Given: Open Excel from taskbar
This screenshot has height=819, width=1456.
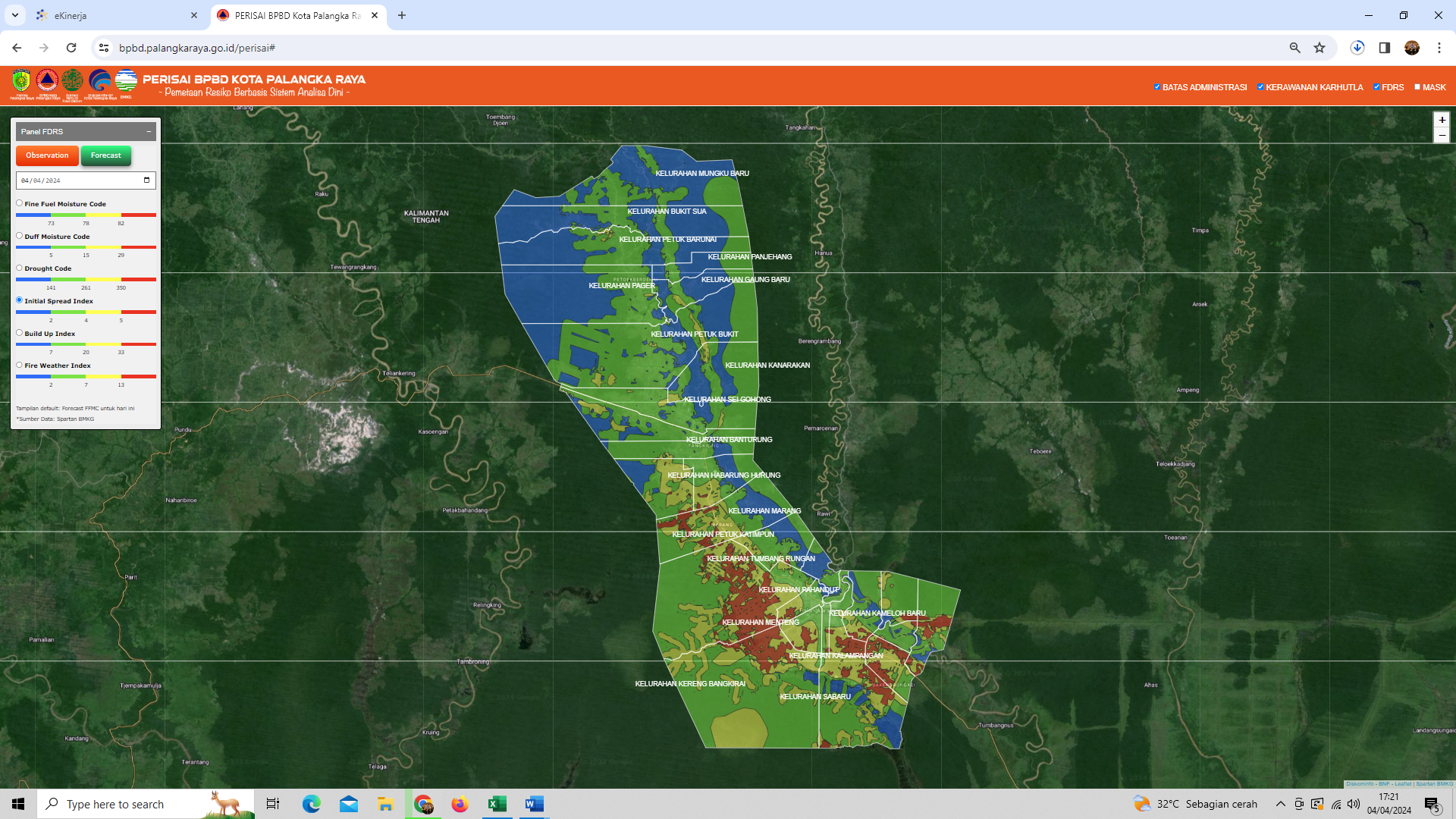Looking at the screenshot, I should tap(497, 804).
